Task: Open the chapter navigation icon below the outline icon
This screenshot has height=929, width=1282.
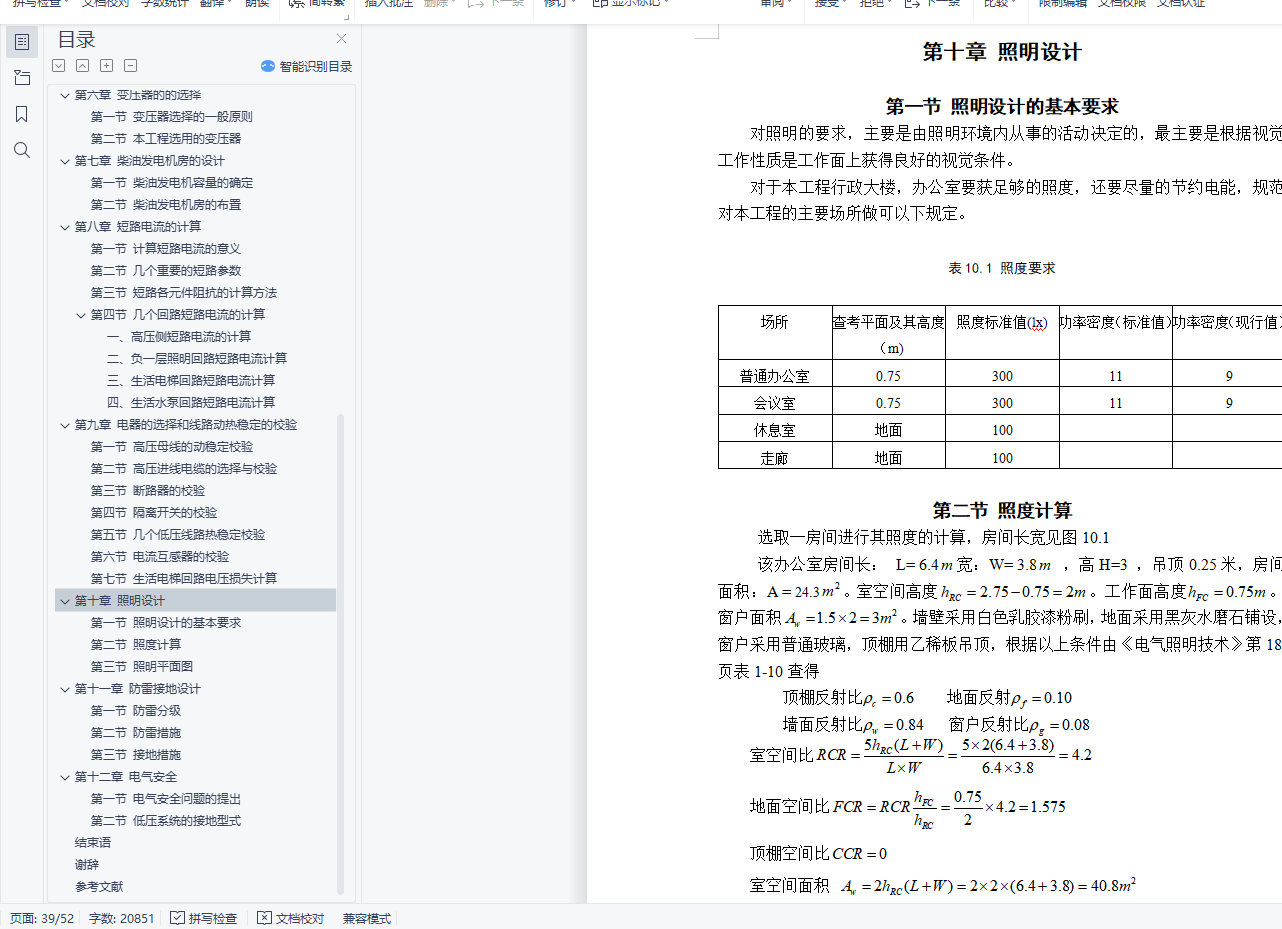Action: pyautogui.click(x=22, y=78)
